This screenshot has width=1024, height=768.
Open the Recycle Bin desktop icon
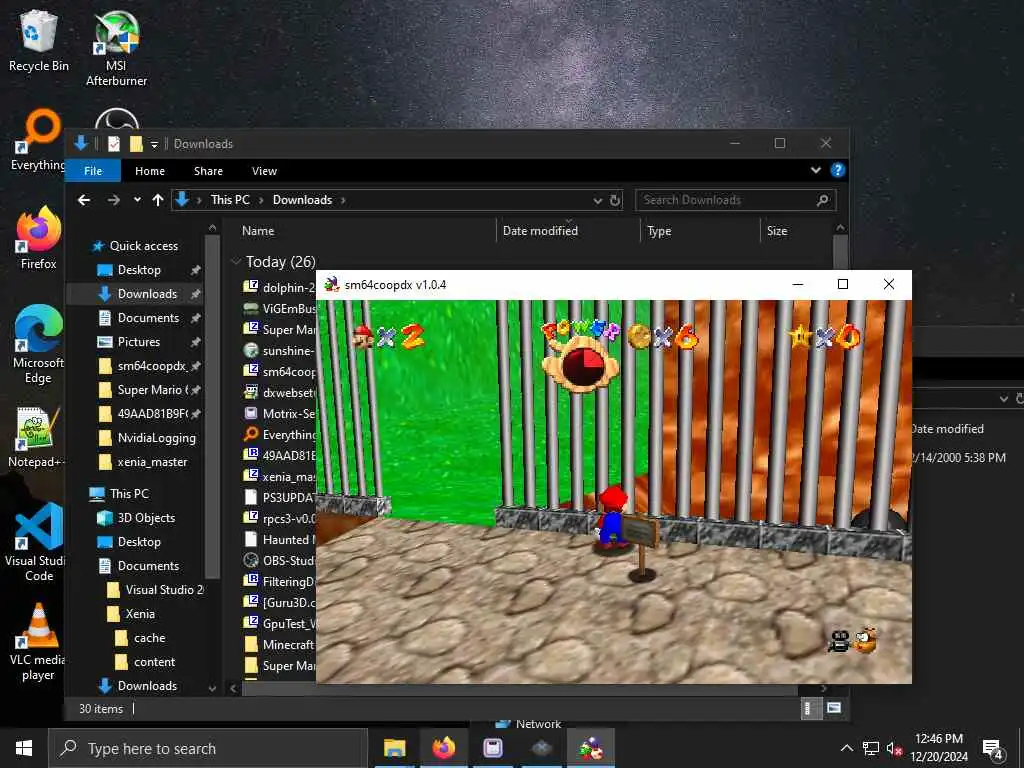[38, 42]
